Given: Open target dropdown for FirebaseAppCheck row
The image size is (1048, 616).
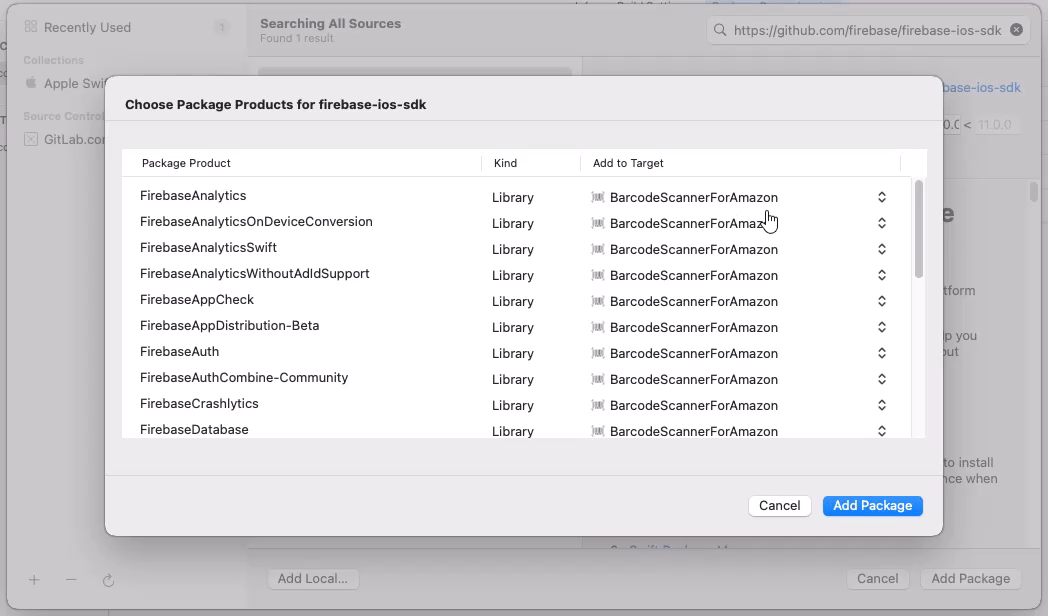Looking at the screenshot, I should click(x=882, y=301).
